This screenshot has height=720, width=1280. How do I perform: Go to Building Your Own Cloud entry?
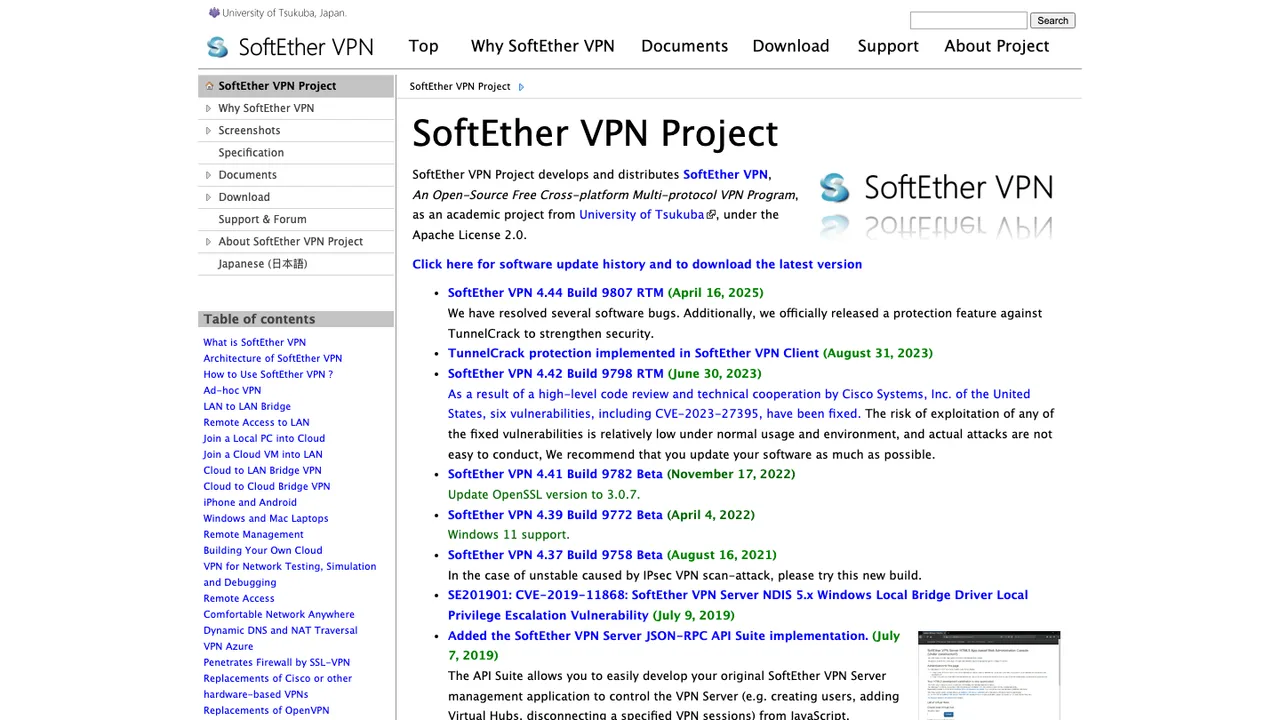click(x=263, y=550)
